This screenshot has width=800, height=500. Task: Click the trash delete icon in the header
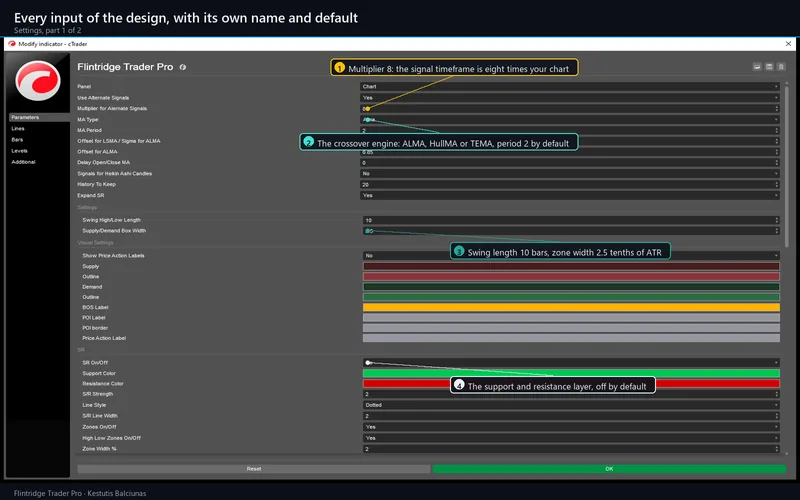click(x=781, y=67)
